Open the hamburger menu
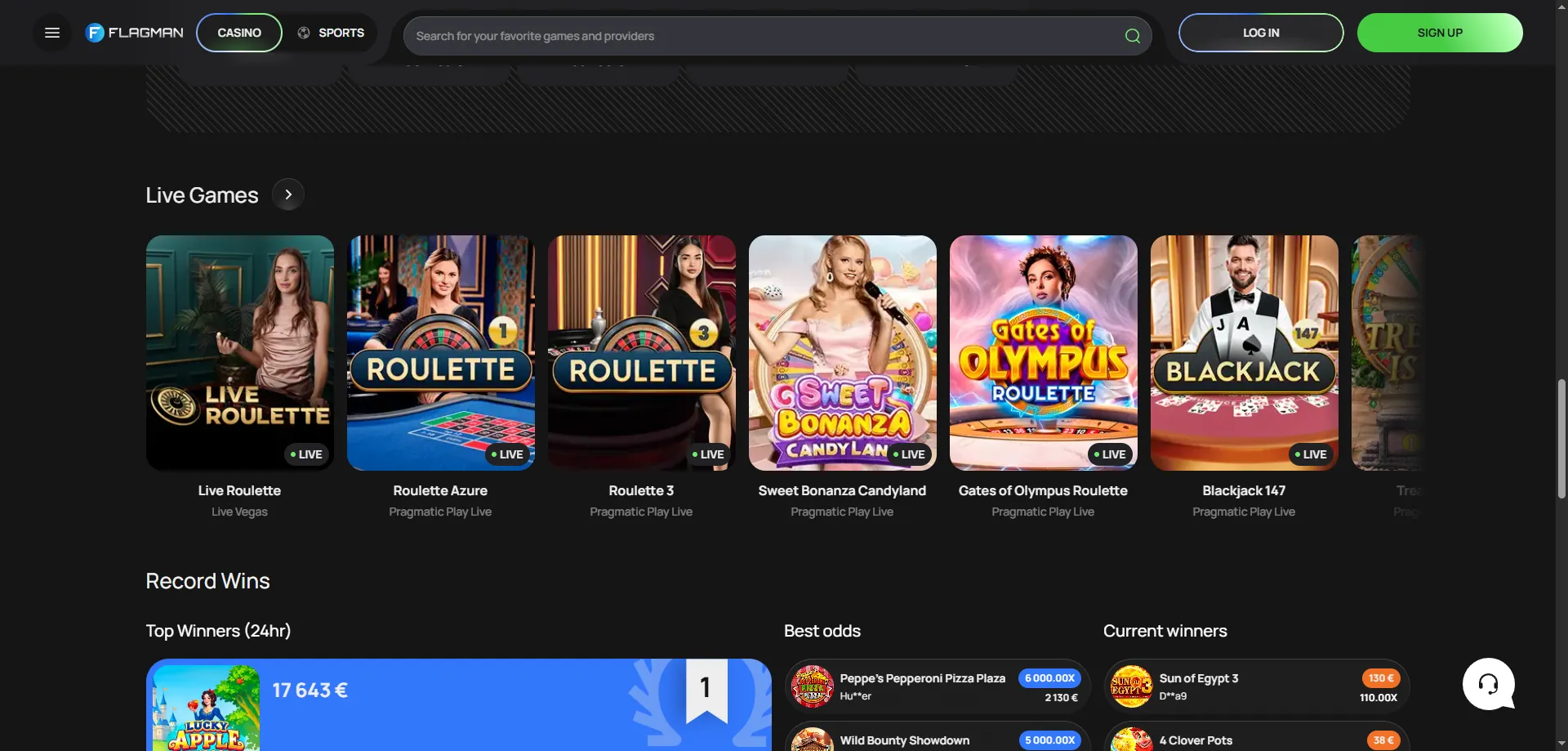This screenshot has height=751, width=1568. point(52,33)
